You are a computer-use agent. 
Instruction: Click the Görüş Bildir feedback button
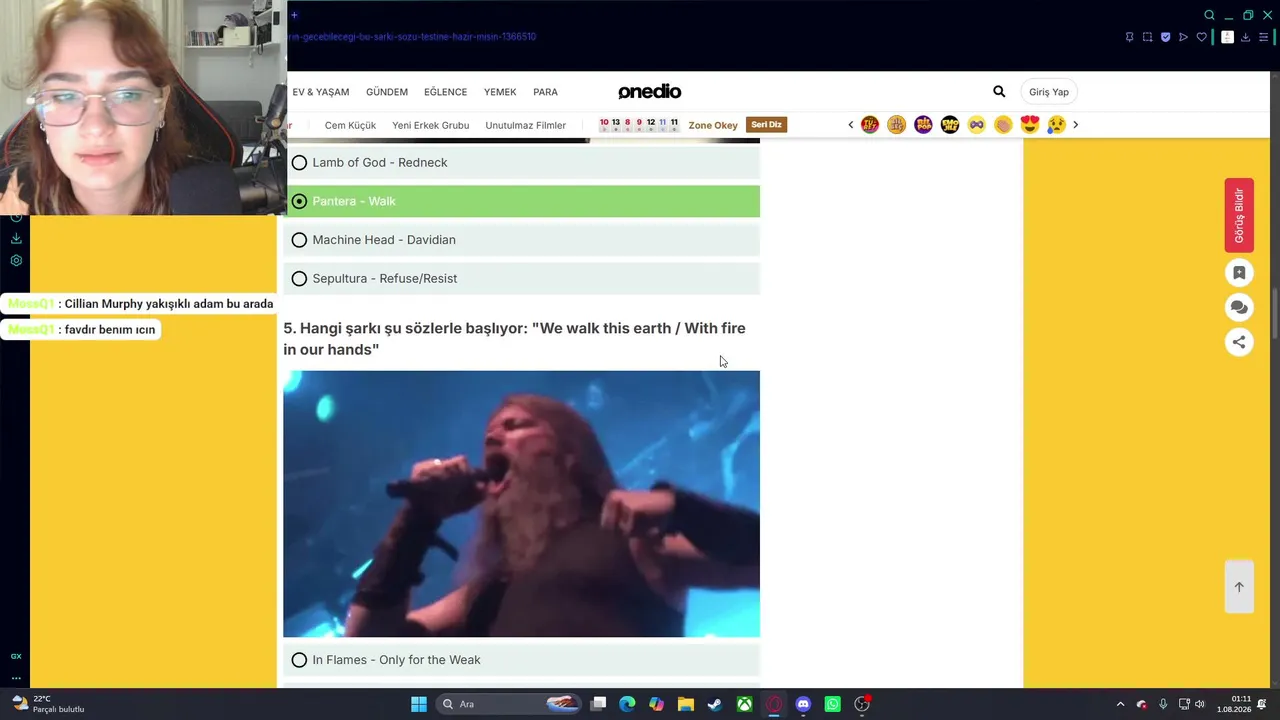pyautogui.click(x=1239, y=215)
